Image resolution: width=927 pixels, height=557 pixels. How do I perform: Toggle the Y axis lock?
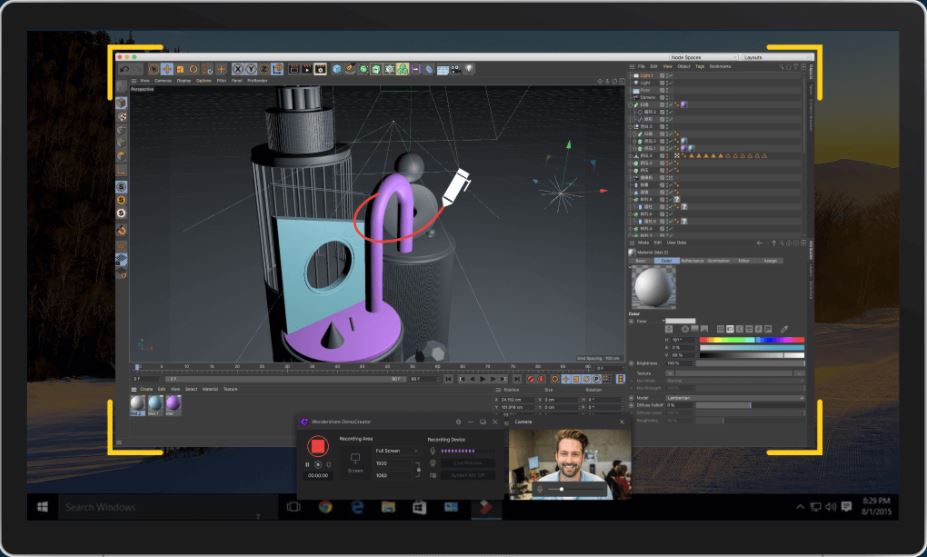coord(251,69)
